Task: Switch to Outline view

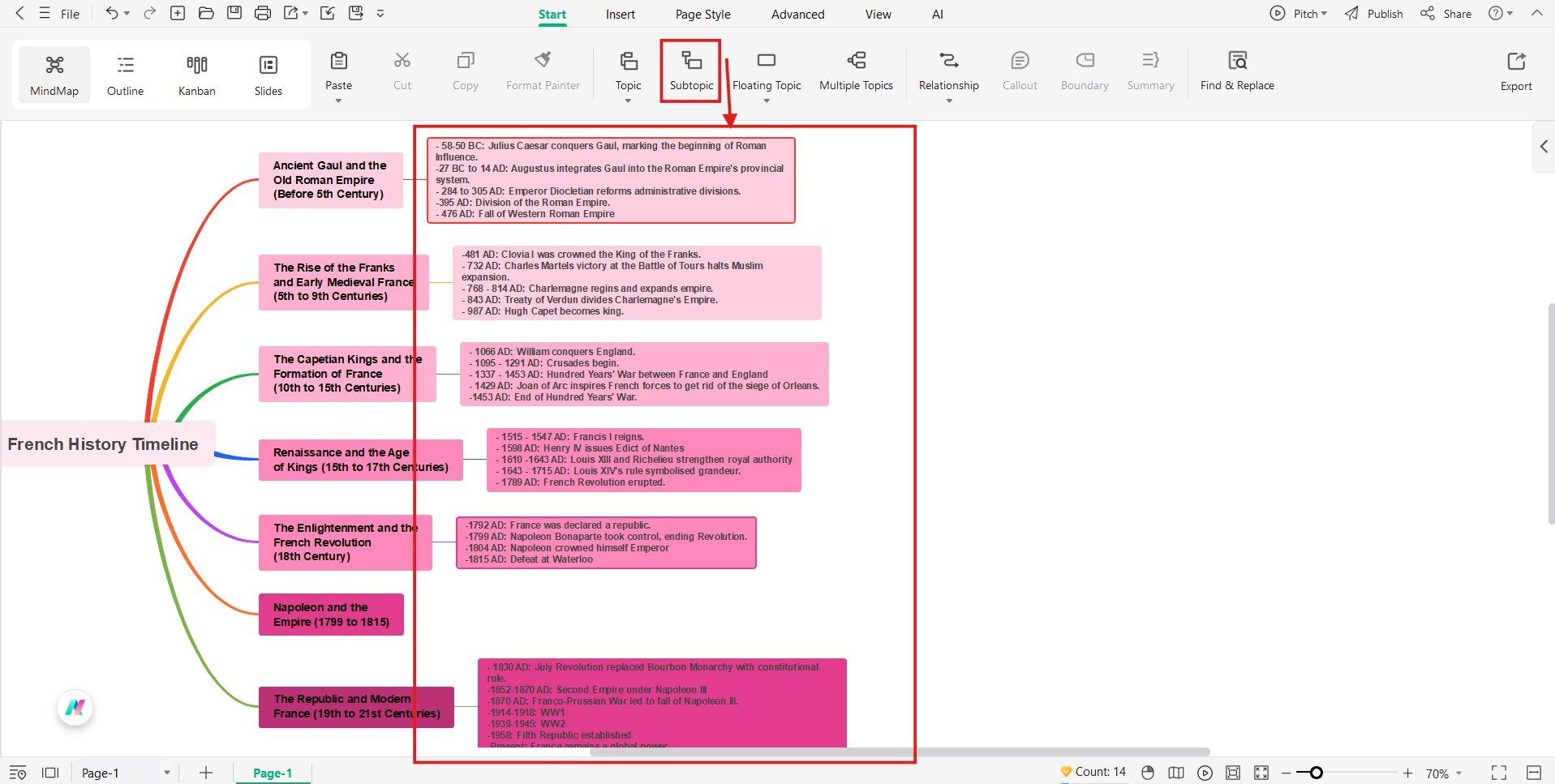Action: (124, 73)
